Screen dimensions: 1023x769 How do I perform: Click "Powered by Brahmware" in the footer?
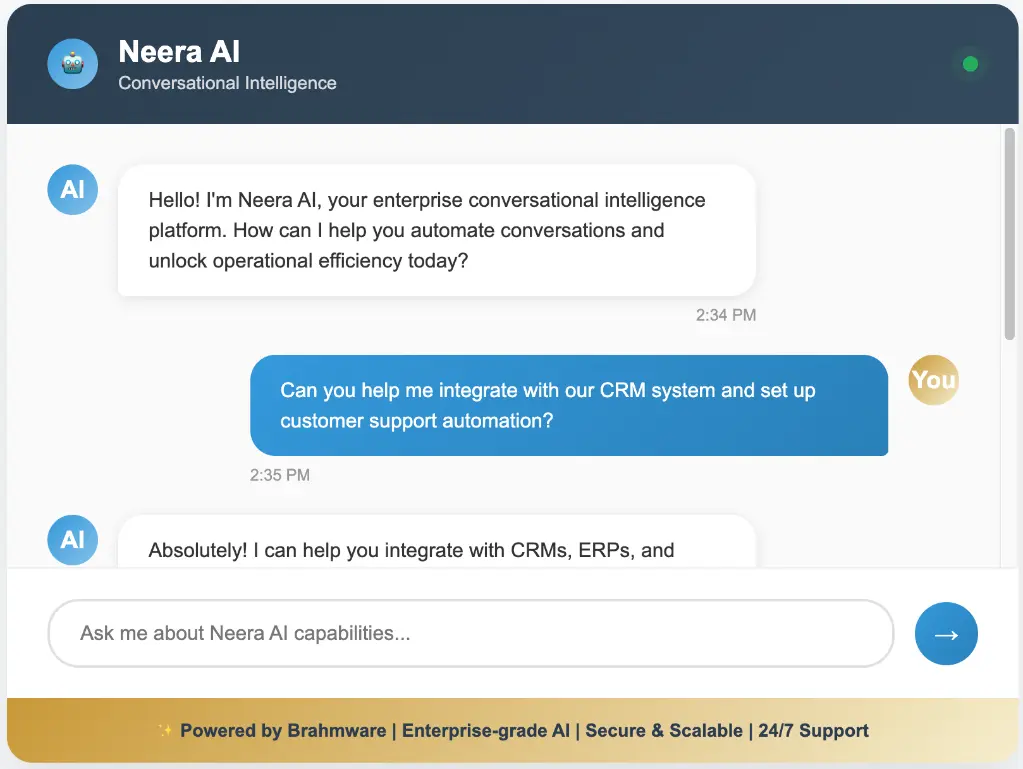click(x=282, y=731)
